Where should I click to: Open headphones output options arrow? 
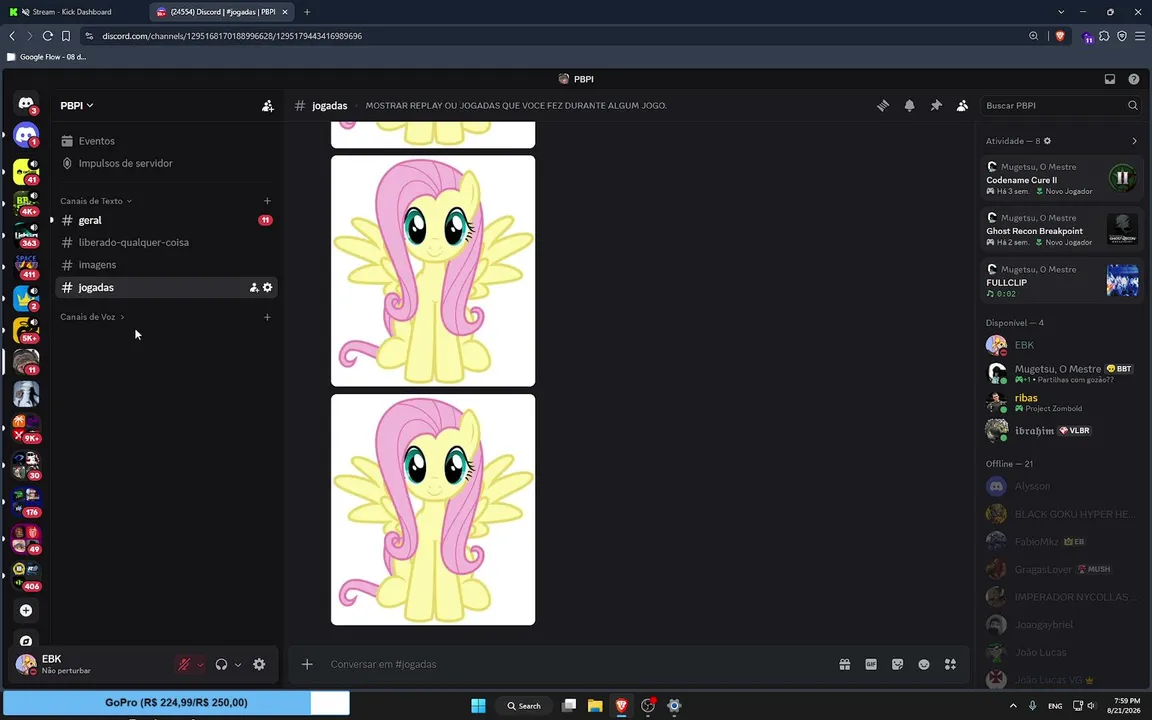click(238, 665)
